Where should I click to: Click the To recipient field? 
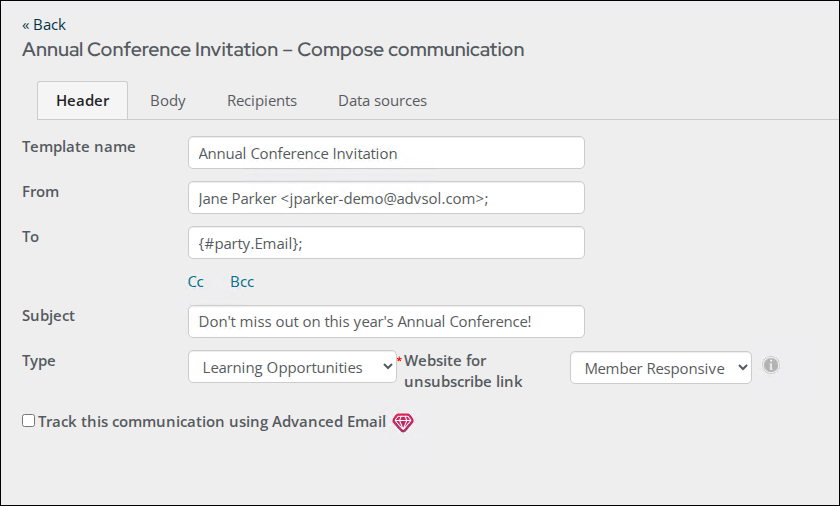[386, 243]
